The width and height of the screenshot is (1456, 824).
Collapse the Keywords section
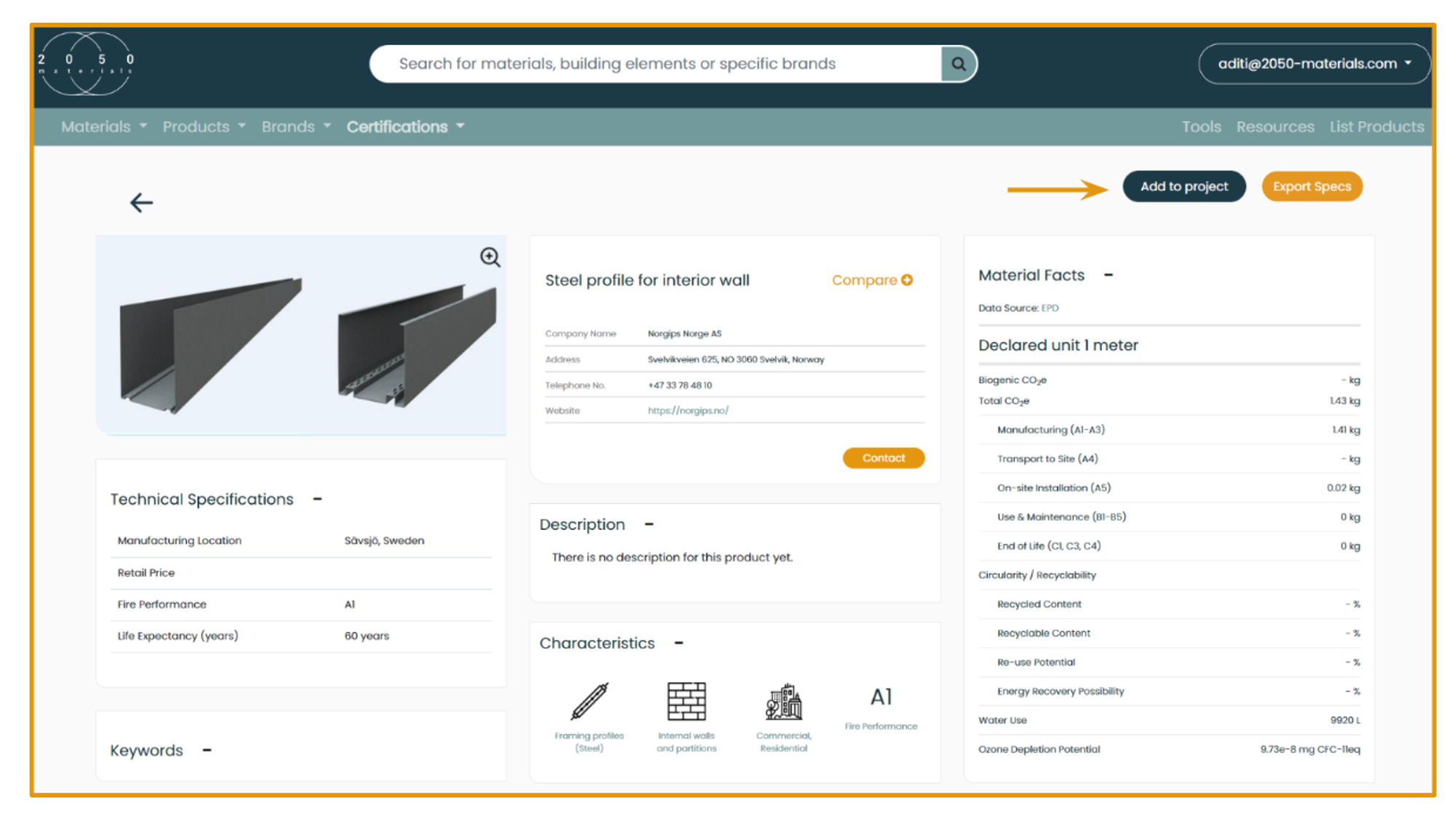(x=207, y=750)
